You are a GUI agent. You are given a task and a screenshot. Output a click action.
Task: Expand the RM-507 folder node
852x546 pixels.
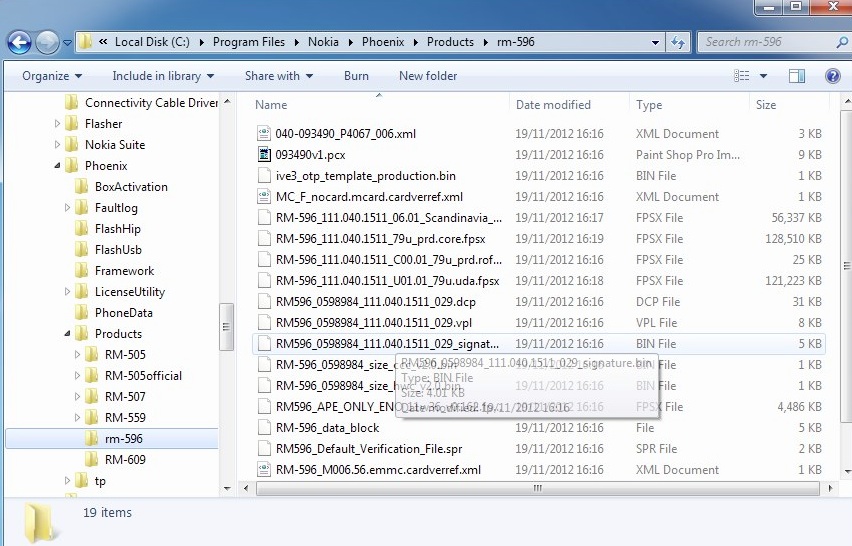pyautogui.click(x=77, y=397)
